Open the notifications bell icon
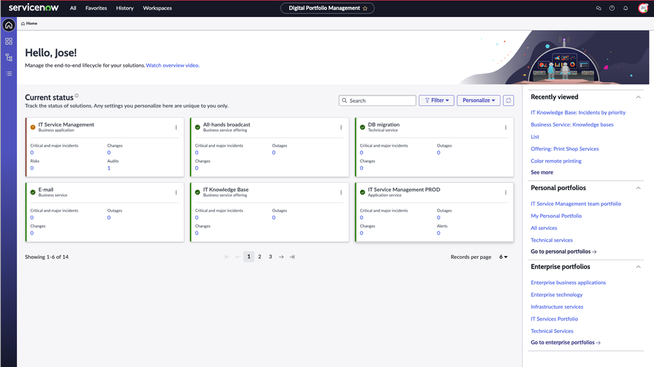The width and height of the screenshot is (654, 367). [x=625, y=8]
